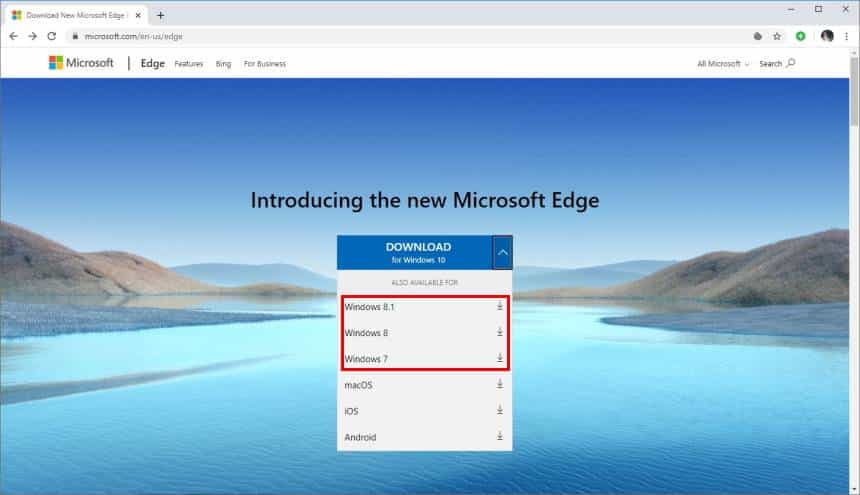Viewport: 860px width, 495px height.
Task: Click download icon for Windows 8
Action: 500,332
